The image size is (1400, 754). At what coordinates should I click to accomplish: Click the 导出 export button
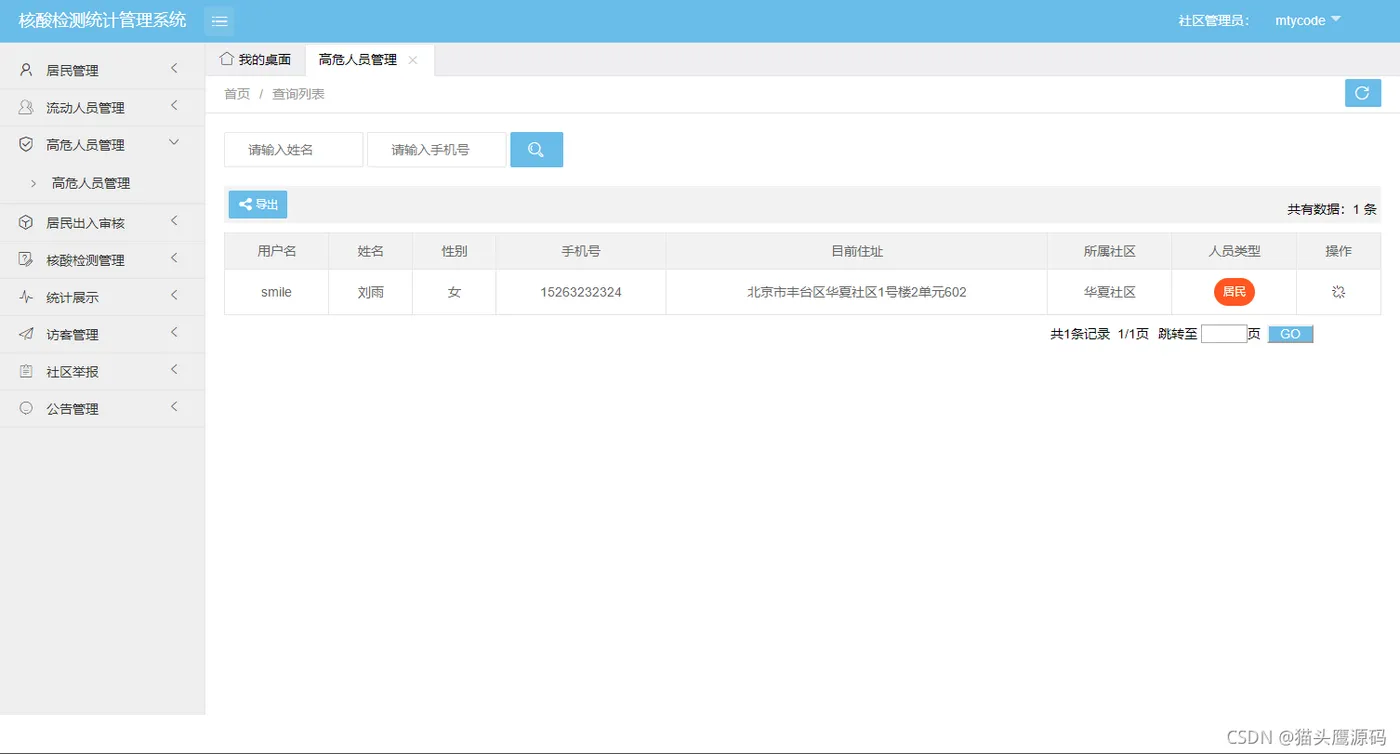click(258, 205)
